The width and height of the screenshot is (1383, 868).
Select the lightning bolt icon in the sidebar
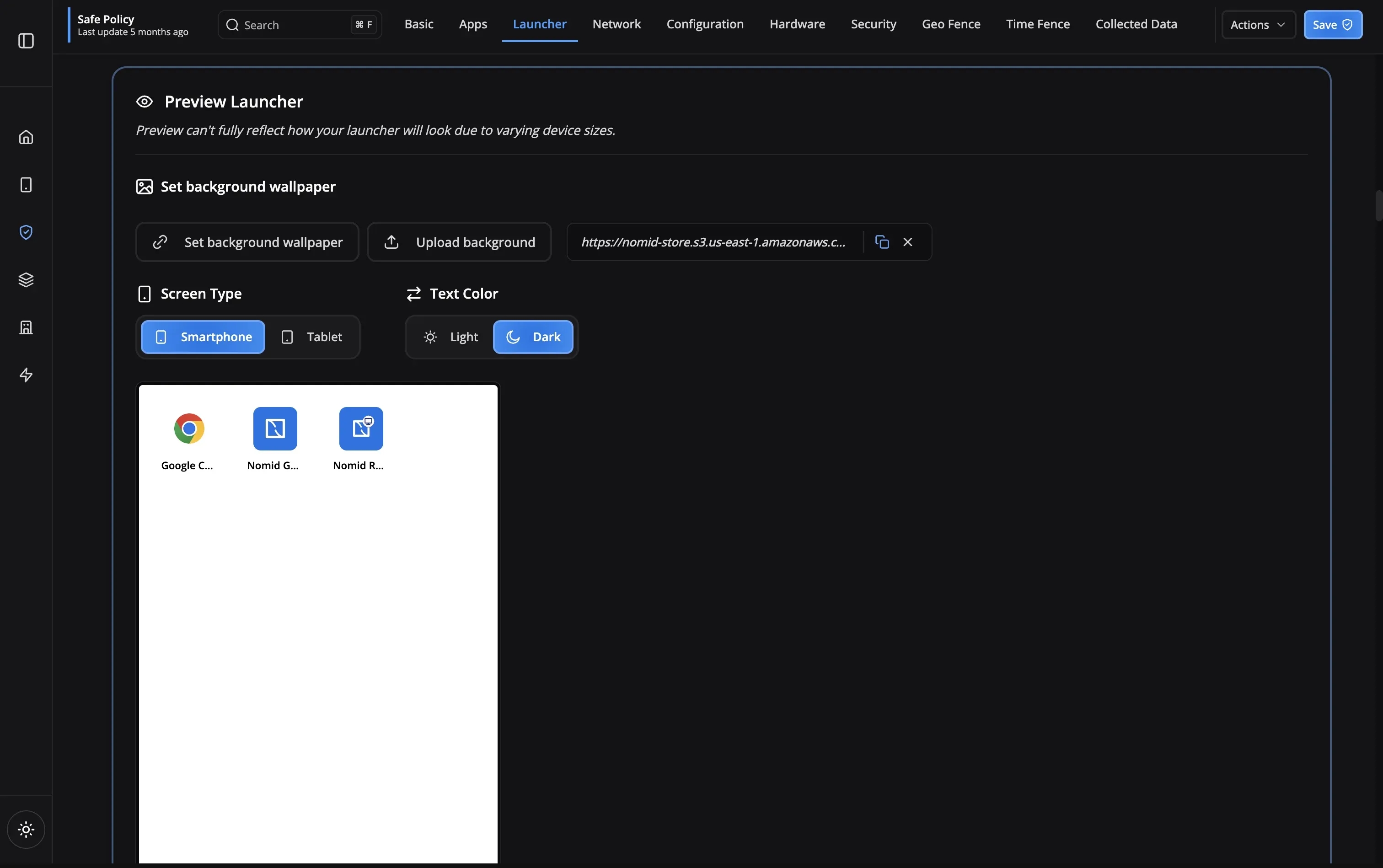click(x=26, y=375)
